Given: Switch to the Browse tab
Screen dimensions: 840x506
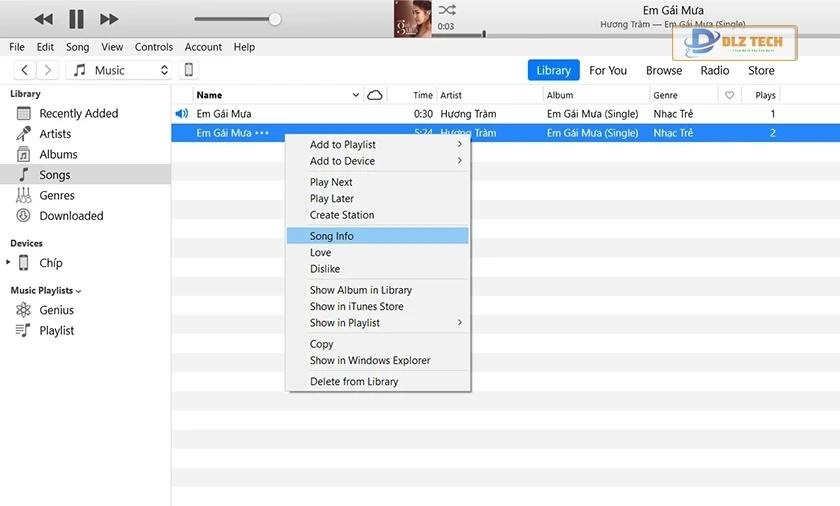Looking at the screenshot, I should 664,70.
